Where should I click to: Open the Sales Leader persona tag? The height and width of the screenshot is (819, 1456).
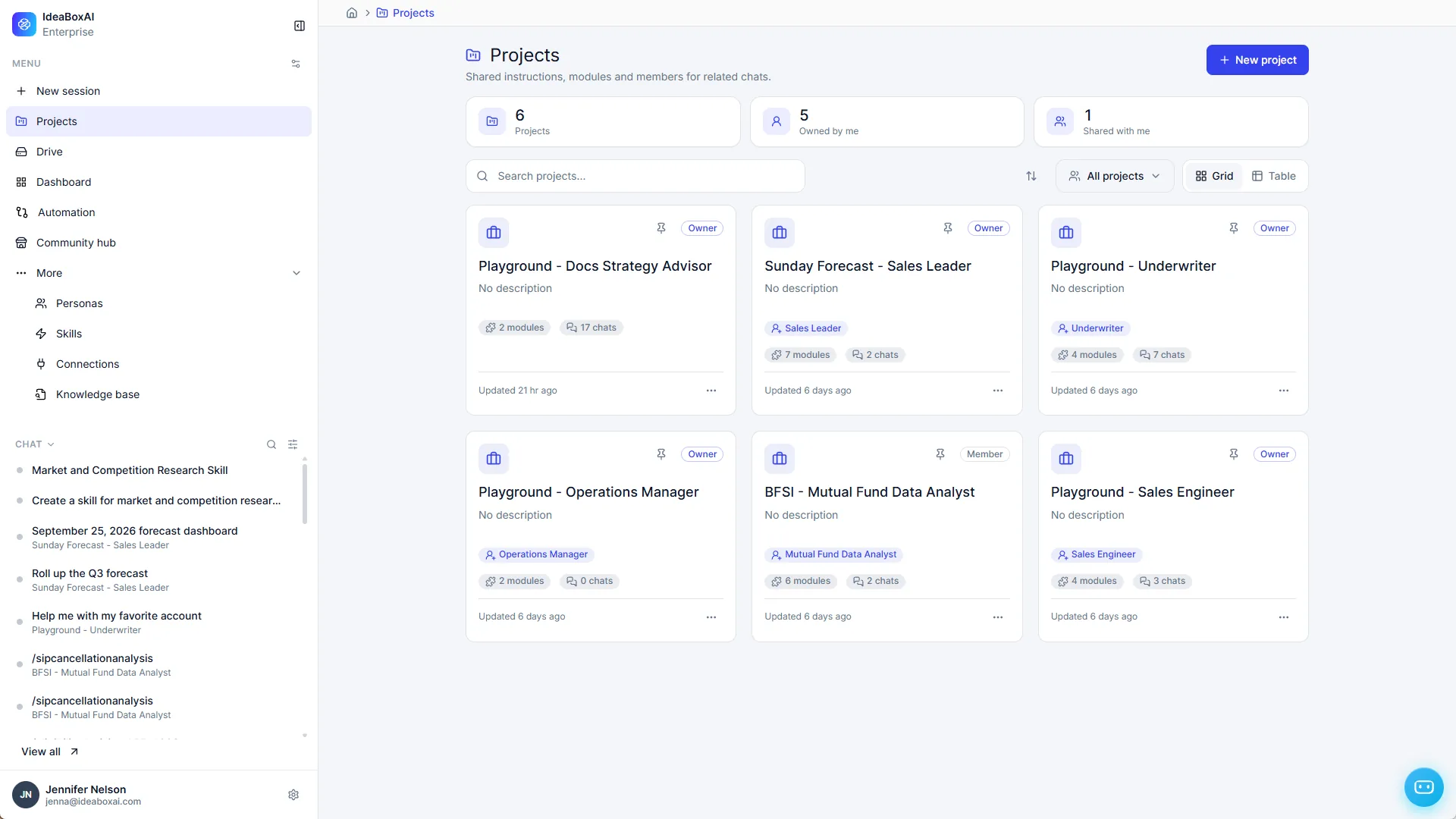click(806, 328)
